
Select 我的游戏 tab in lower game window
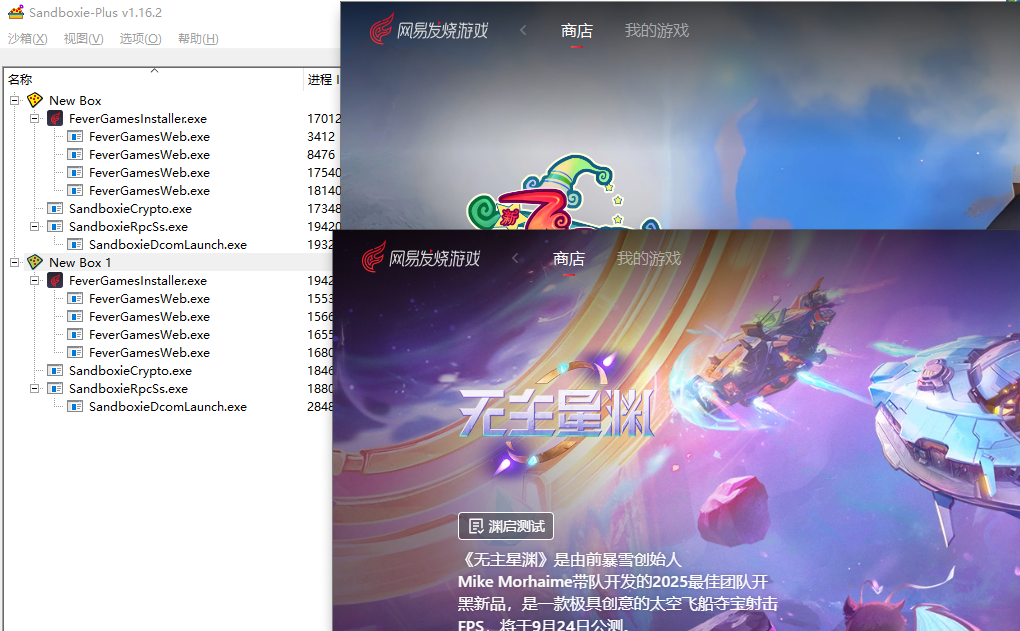click(649, 259)
